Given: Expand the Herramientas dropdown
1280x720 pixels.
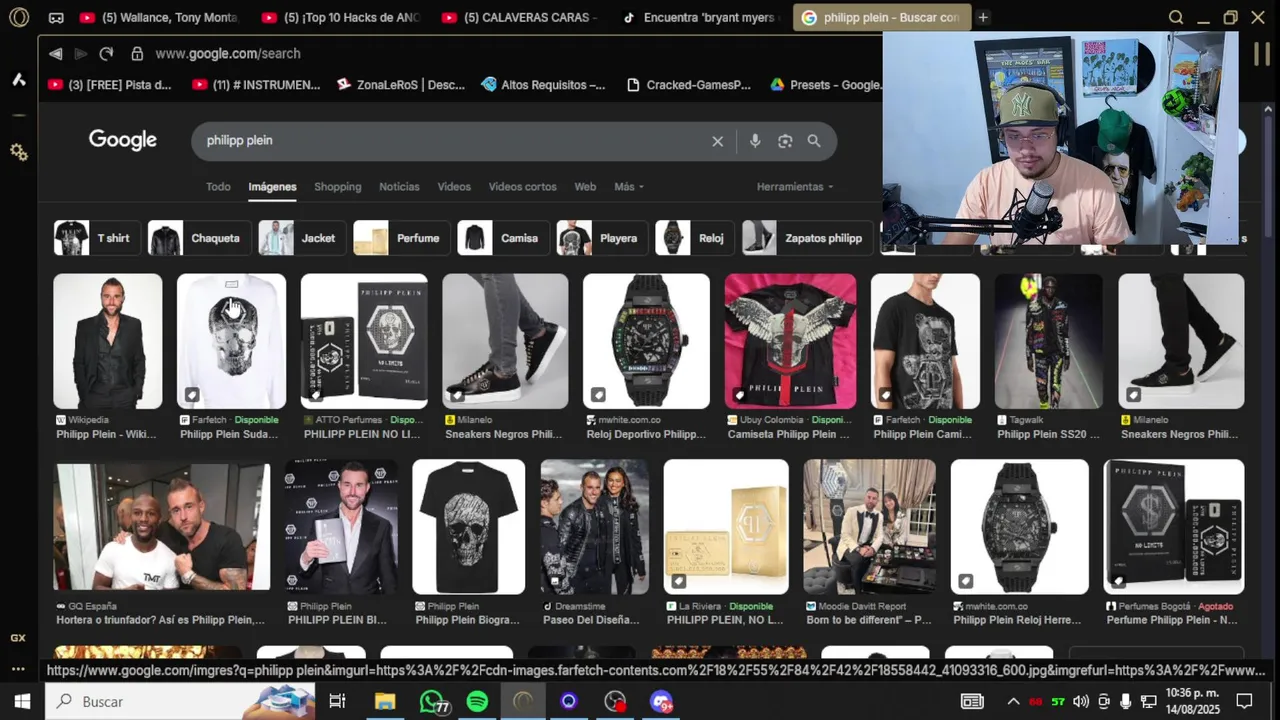Looking at the screenshot, I should (x=795, y=187).
